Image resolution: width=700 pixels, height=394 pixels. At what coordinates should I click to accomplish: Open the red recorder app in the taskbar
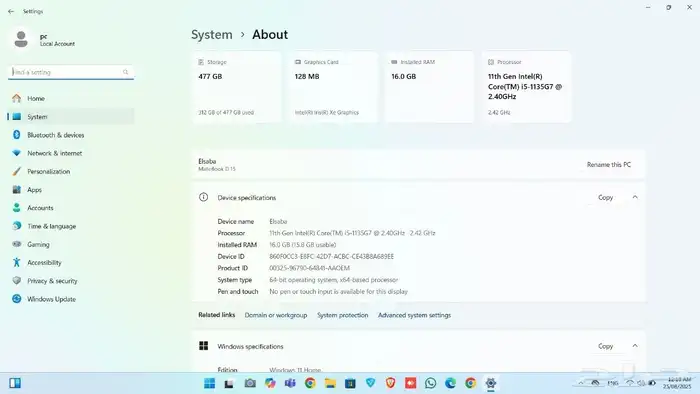pyautogui.click(x=411, y=383)
